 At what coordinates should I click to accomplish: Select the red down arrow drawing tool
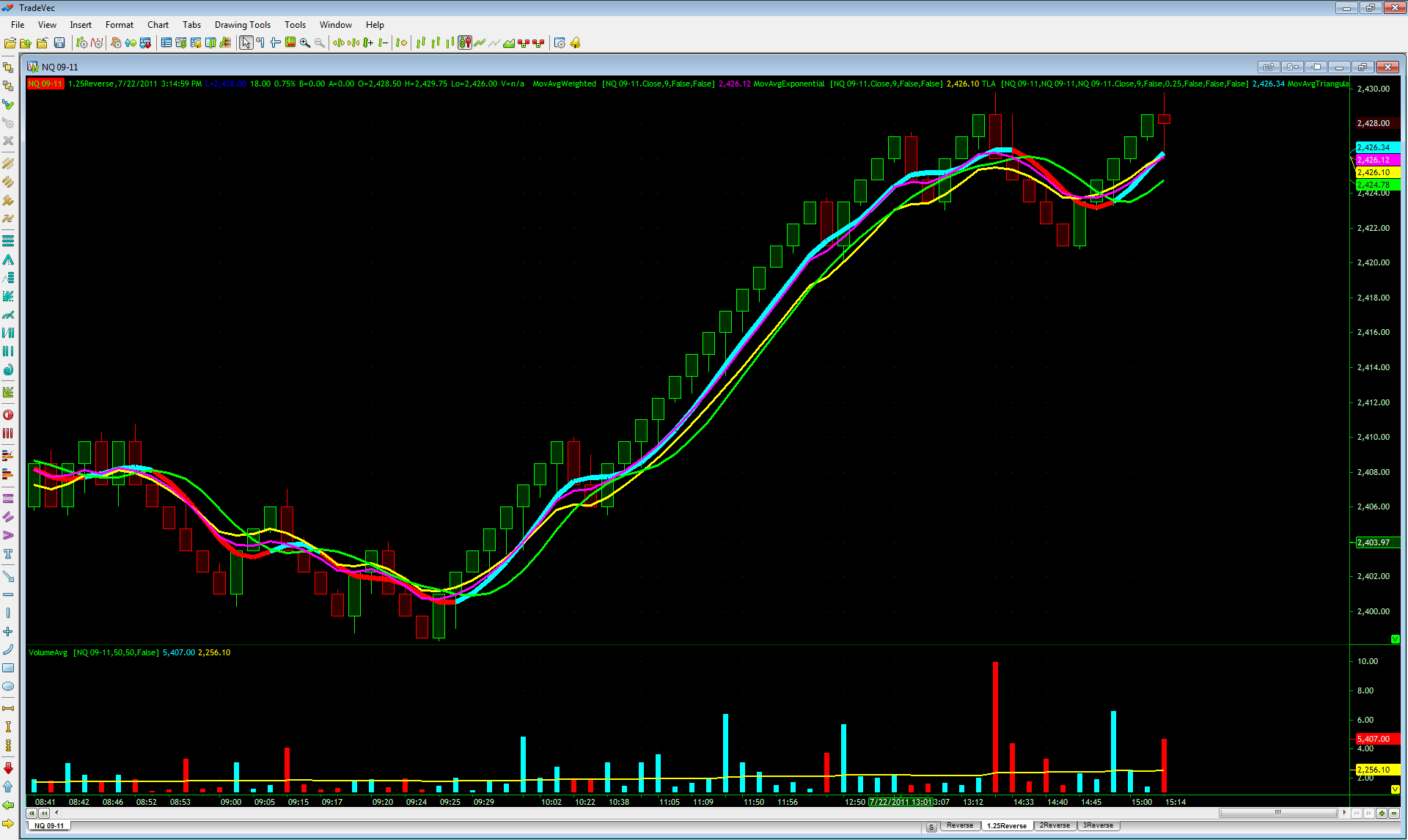pyautogui.click(x=8, y=767)
